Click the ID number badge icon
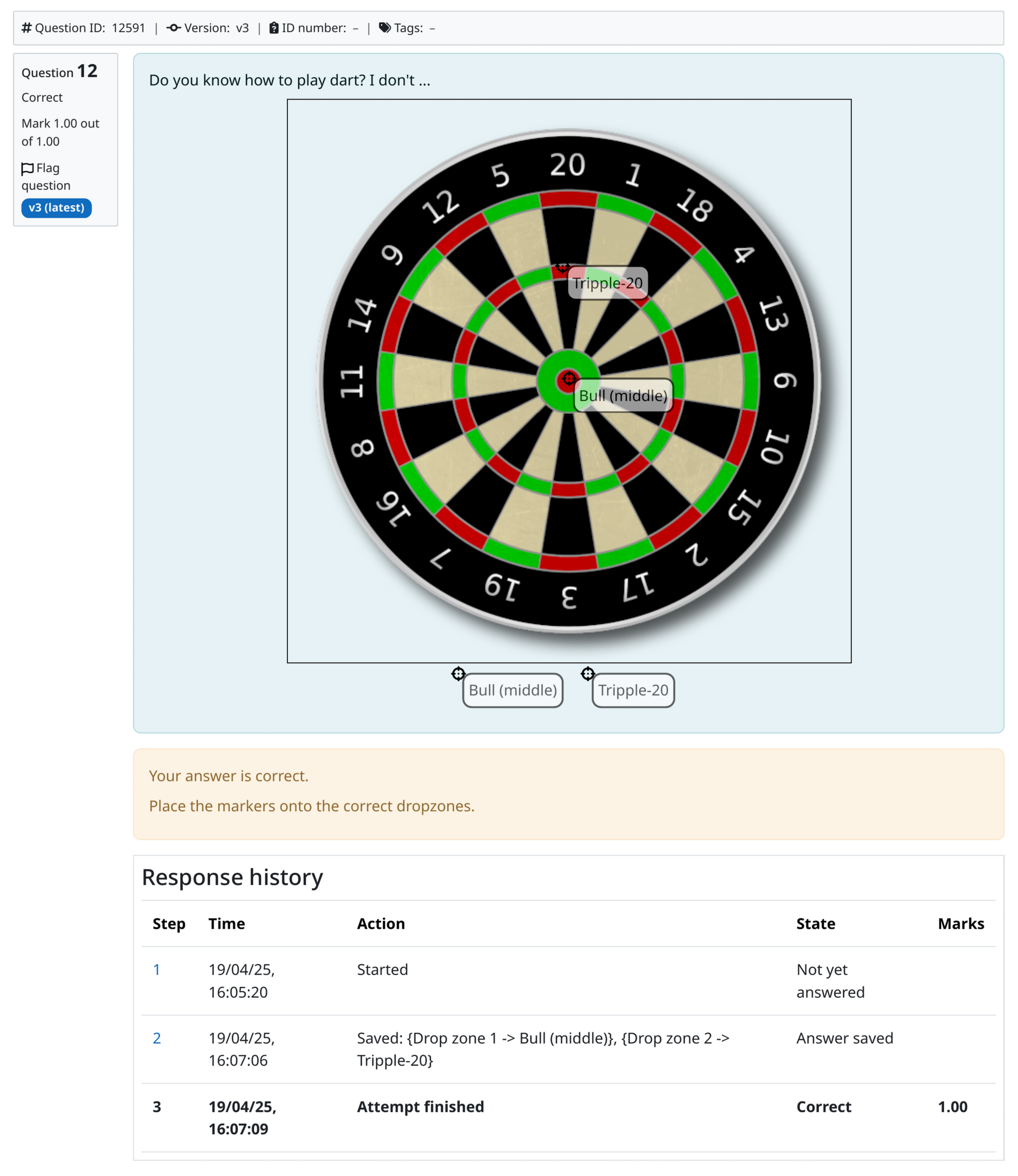Screen dimensions: 1018x1176 pyautogui.click(x=274, y=28)
